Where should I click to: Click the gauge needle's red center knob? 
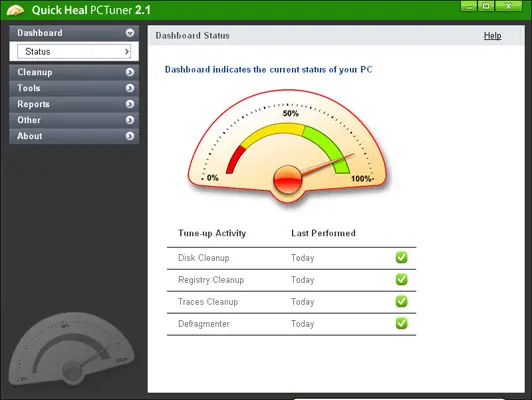[287, 180]
